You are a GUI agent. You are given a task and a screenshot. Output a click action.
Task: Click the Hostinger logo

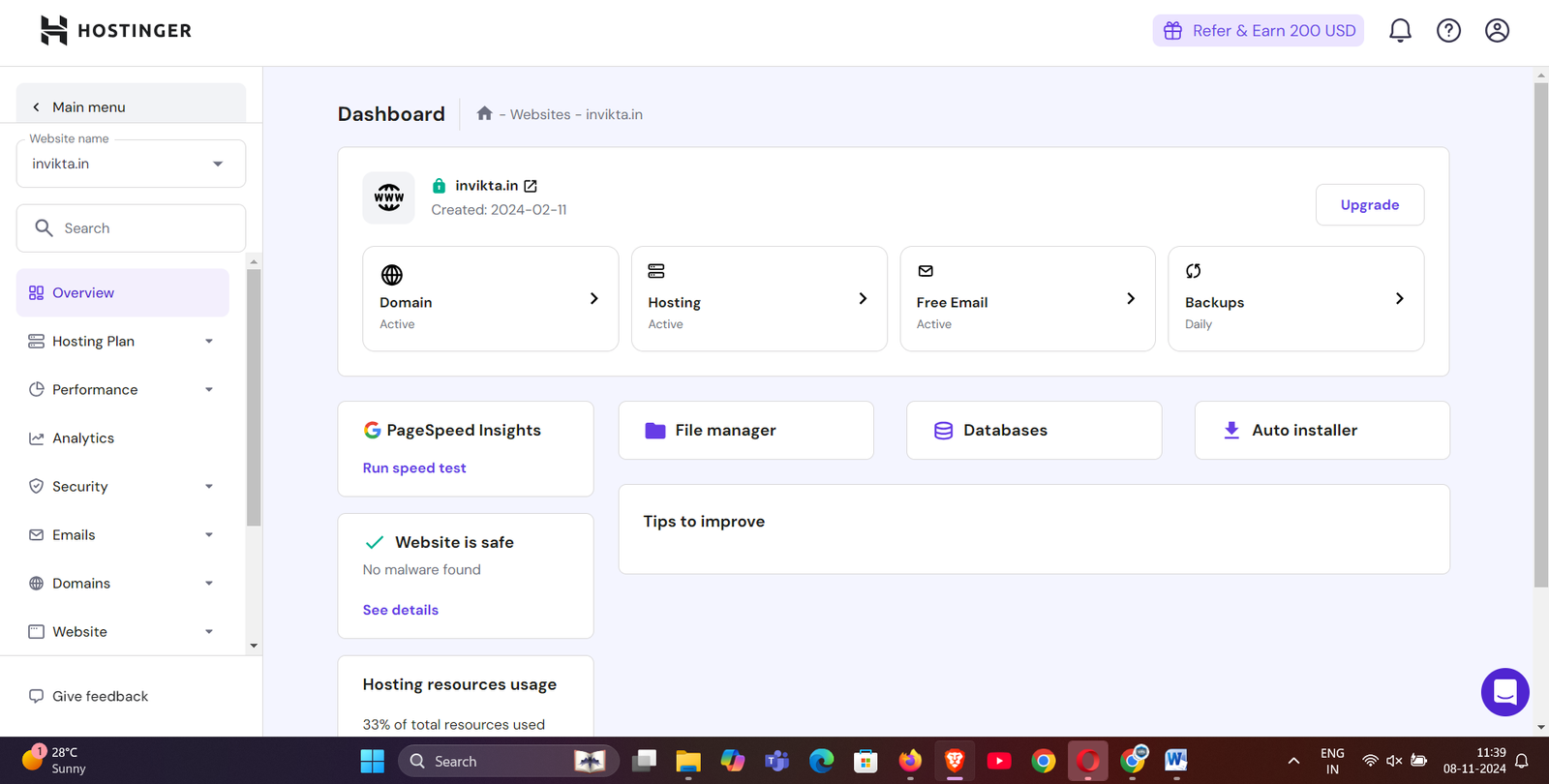pos(116,31)
